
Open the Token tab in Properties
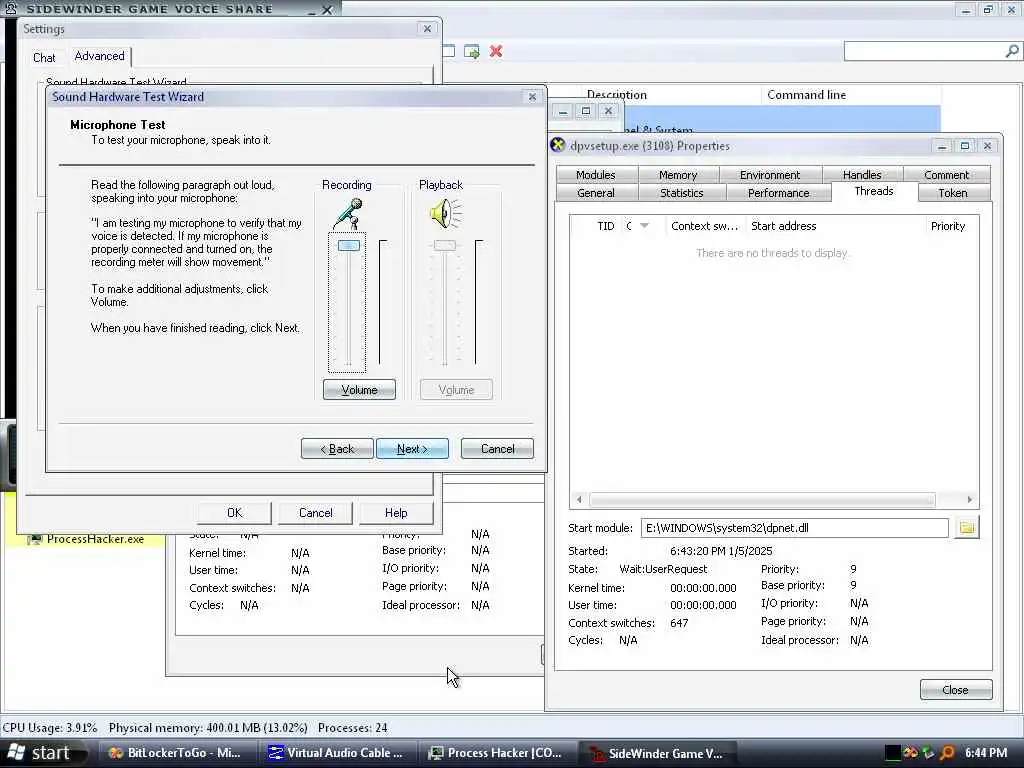pos(953,193)
